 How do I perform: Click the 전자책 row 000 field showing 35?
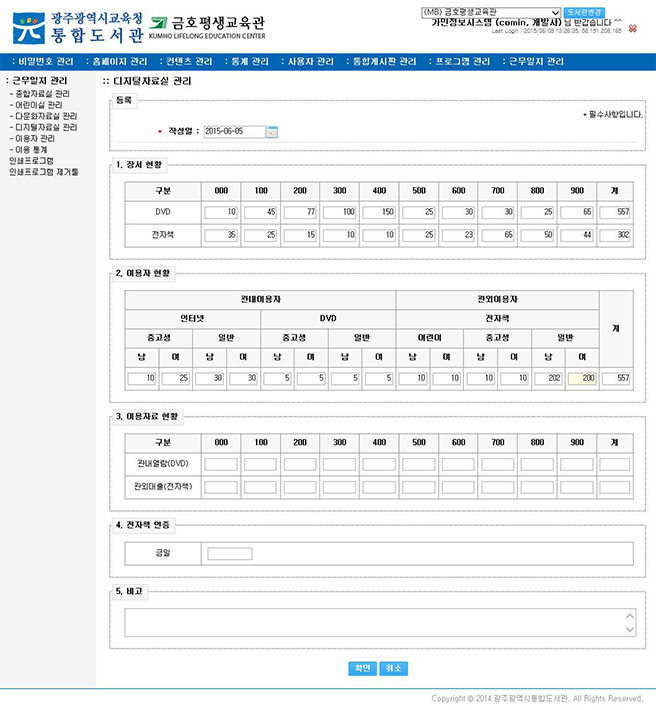(221, 235)
